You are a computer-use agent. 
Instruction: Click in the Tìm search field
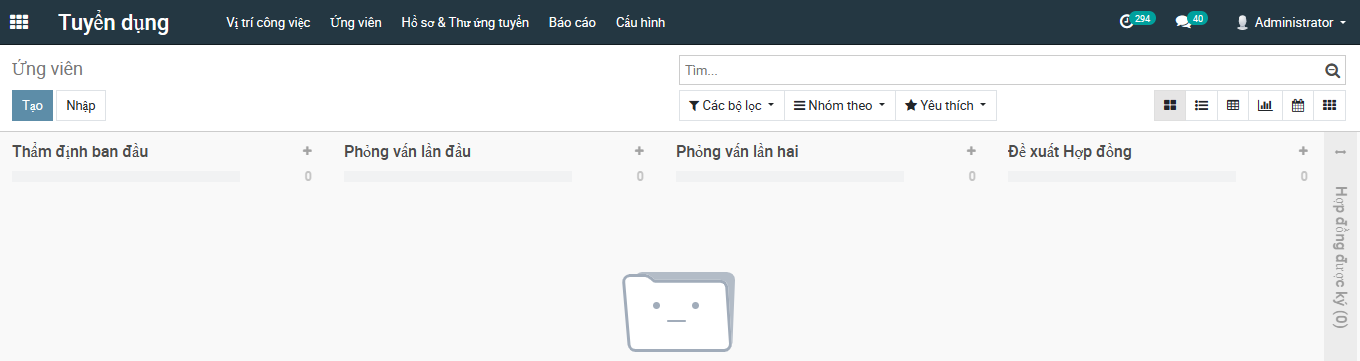[x=1000, y=71]
